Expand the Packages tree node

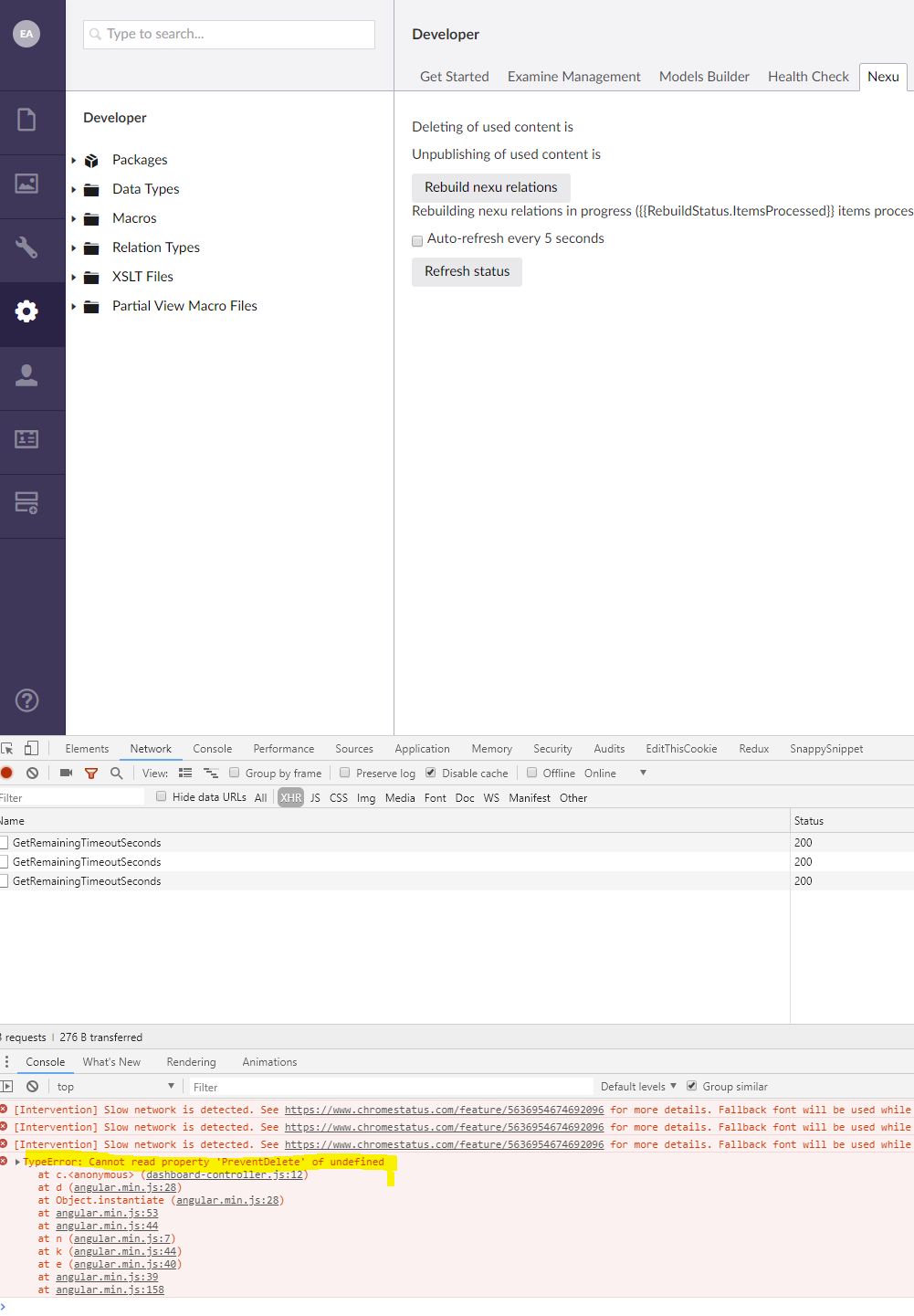click(x=74, y=161)
